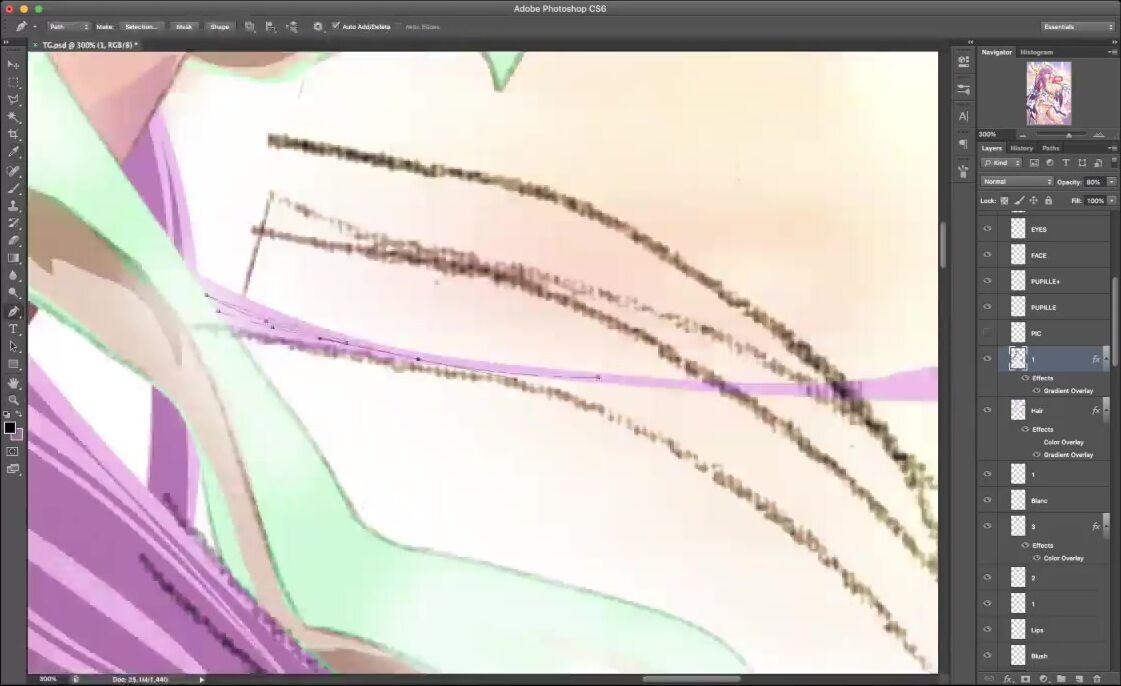This screenshot has height=686, width=1121.
Task: Open the Essentials workspace dropdown
Action: click(1077, 26)
